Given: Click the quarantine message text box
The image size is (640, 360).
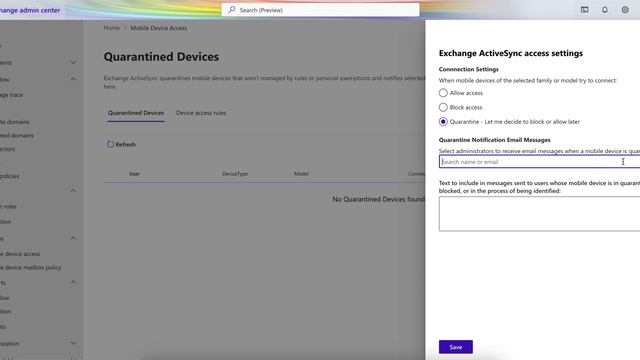Looking at the screenshot, I should pyautogui.click(x=539, y=214).
